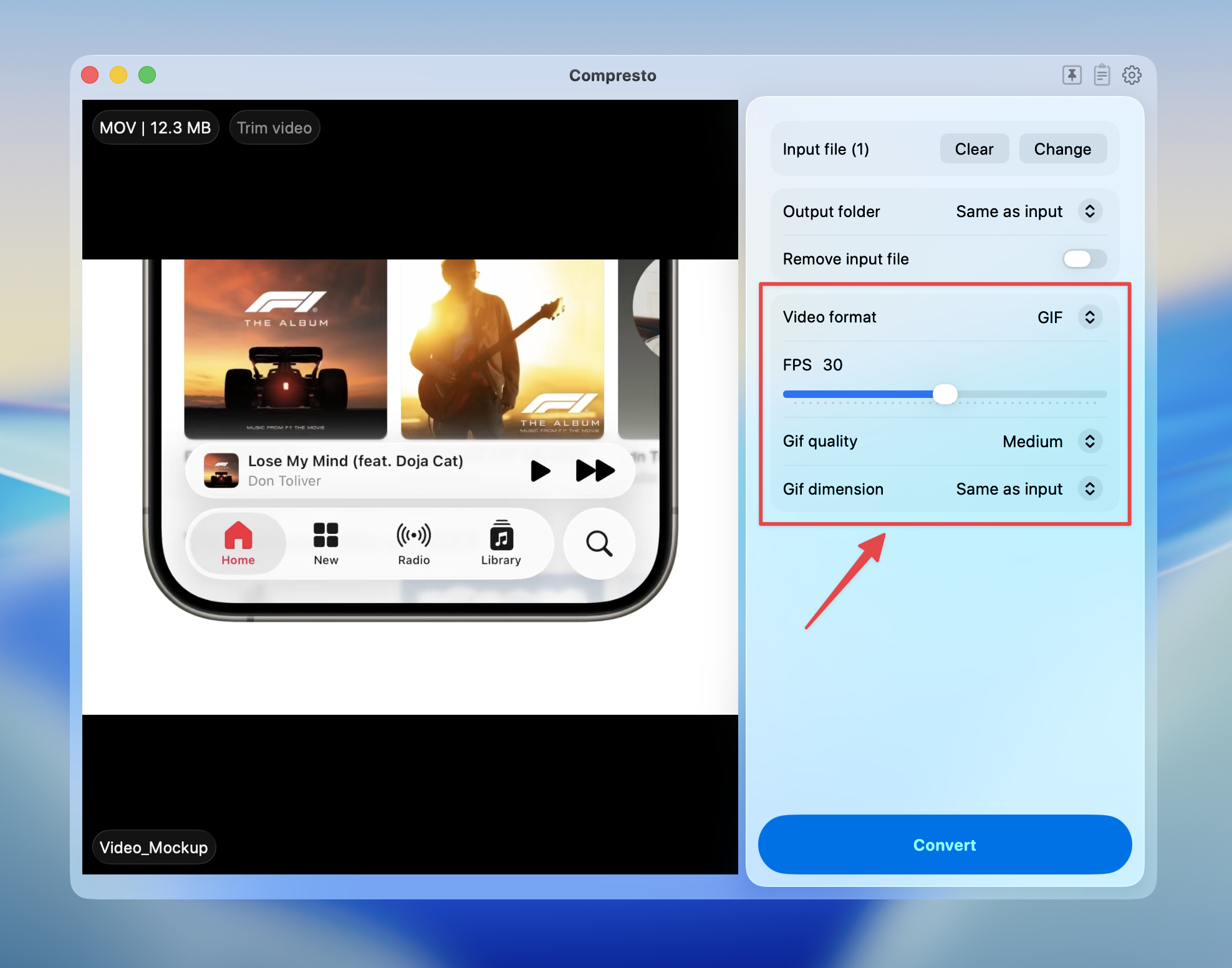1232x968 pixels.
Task: Open the clipboard history icon
Action: click(x=1101, y=75)
